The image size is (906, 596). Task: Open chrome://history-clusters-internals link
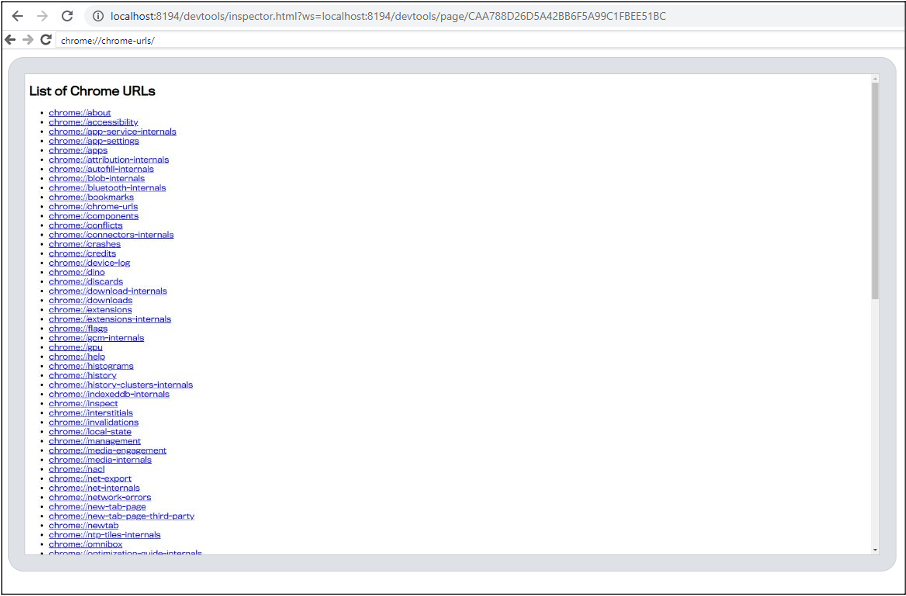[x=121, y=384]
